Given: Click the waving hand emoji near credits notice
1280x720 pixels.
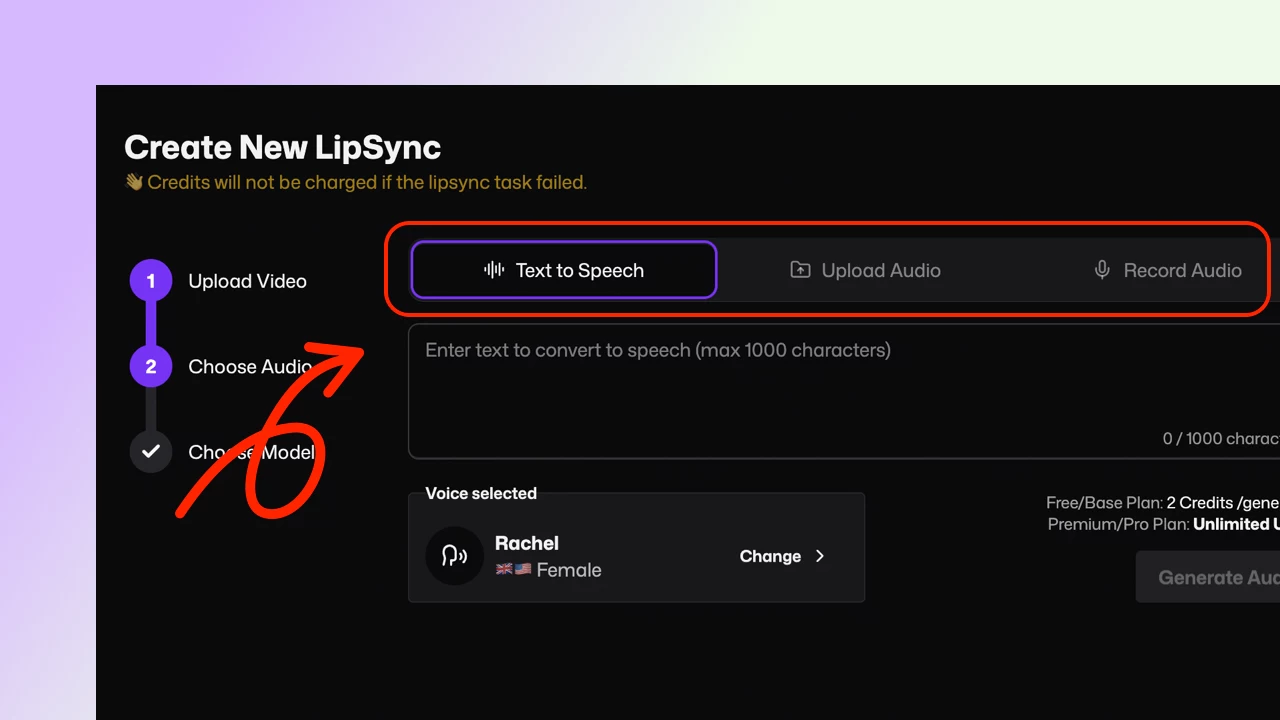Looking at the screenshot, I should point(133,181).
